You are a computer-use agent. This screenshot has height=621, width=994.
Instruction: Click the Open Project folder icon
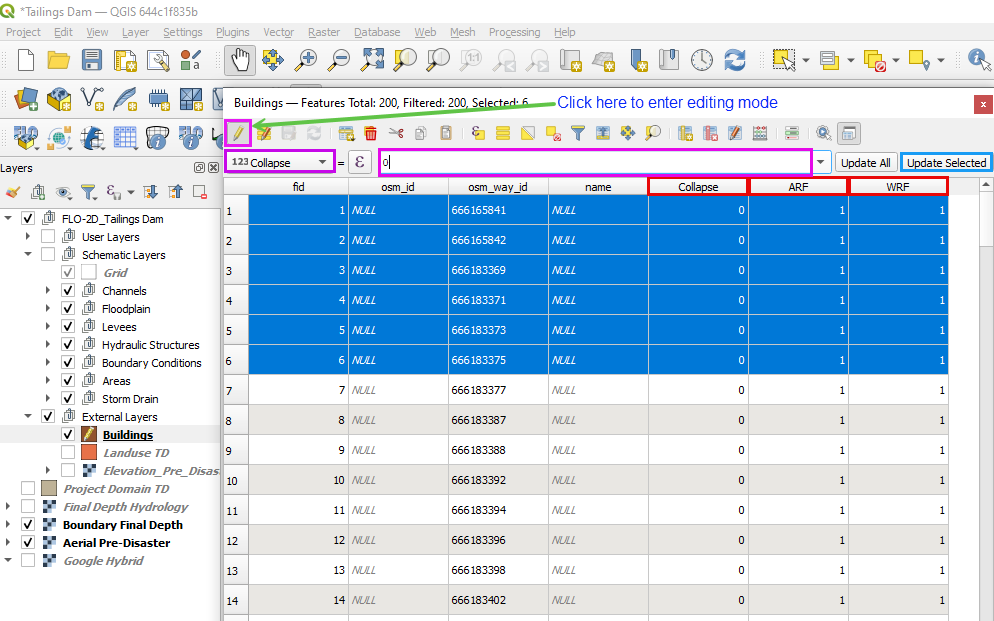(59, 60)
